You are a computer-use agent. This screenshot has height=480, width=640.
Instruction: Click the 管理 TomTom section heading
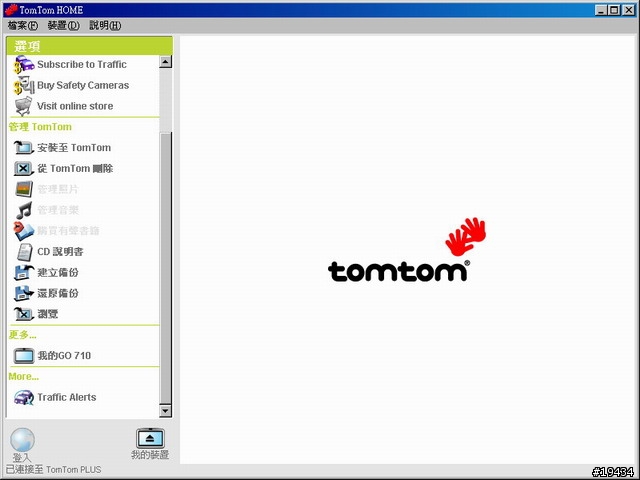tap(40, 127)
